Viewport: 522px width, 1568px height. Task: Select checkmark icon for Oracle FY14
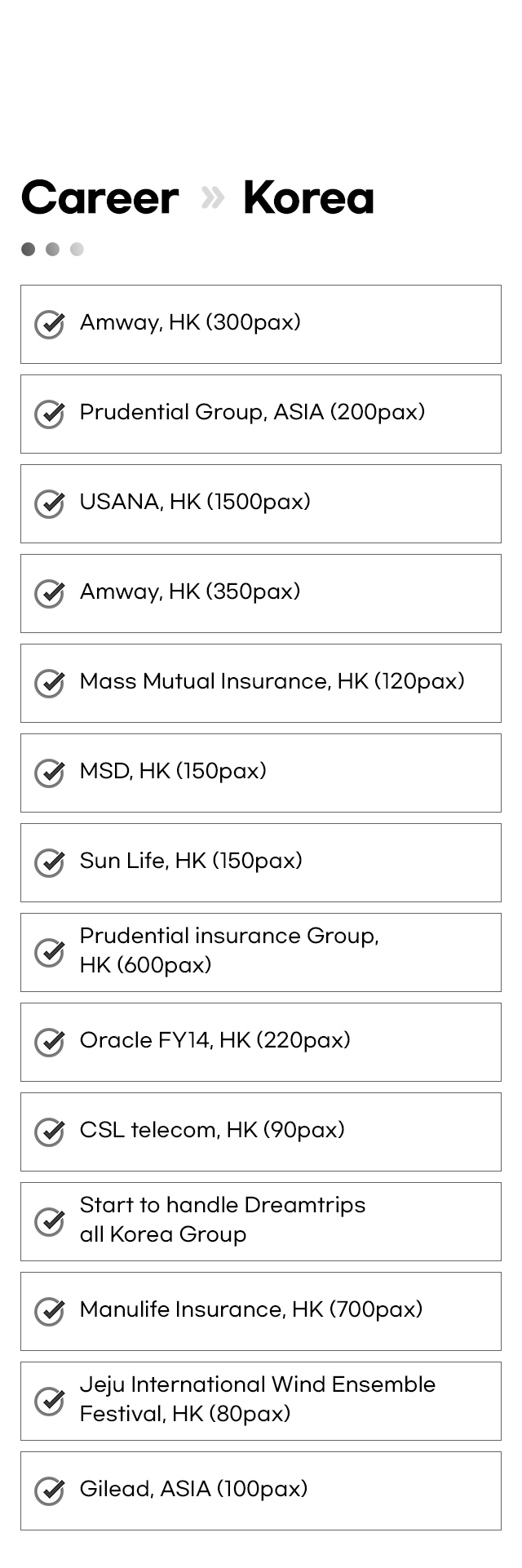pyautogui.click(x=50, y=1042)
